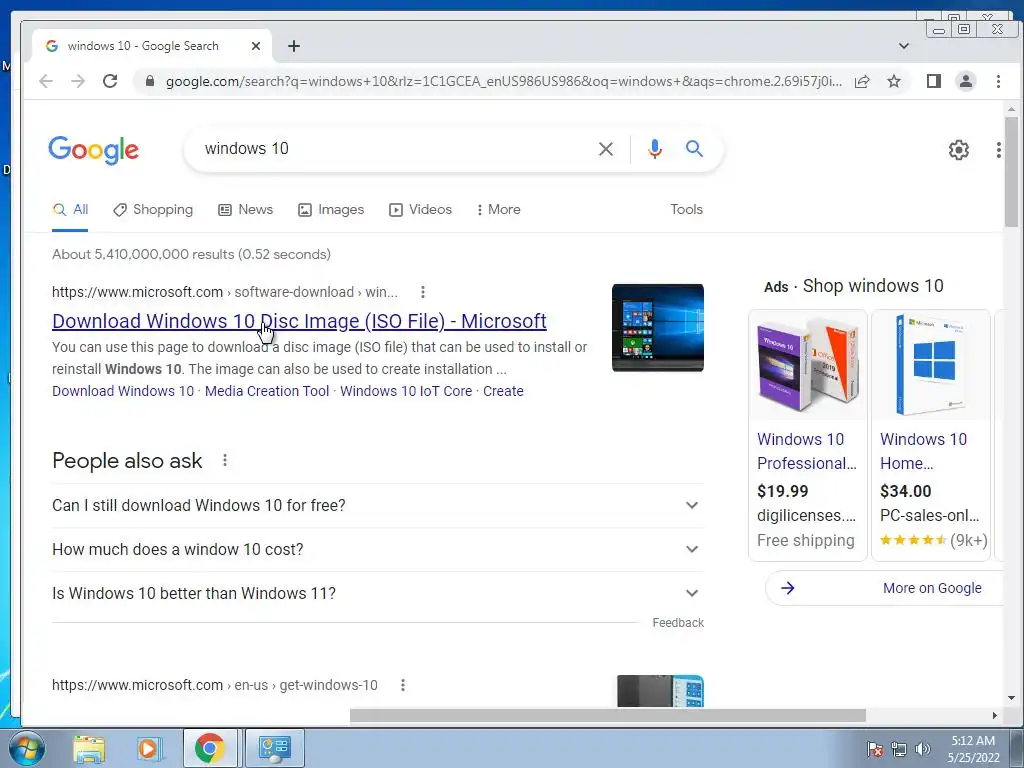Open the Google apps dots beside settings gear

(x=999, y=150)
